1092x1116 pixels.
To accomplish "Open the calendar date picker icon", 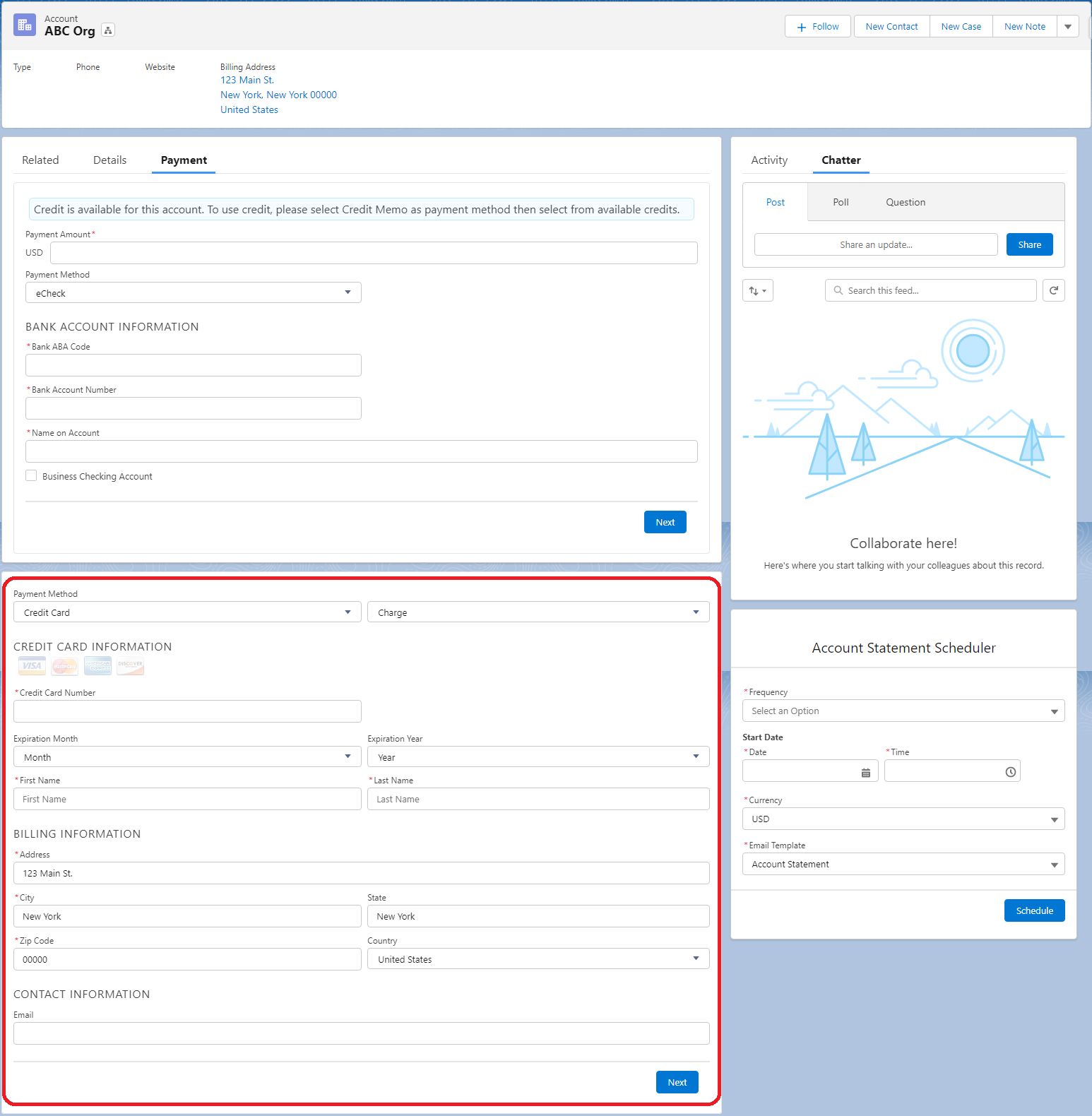I will [865, 772].
